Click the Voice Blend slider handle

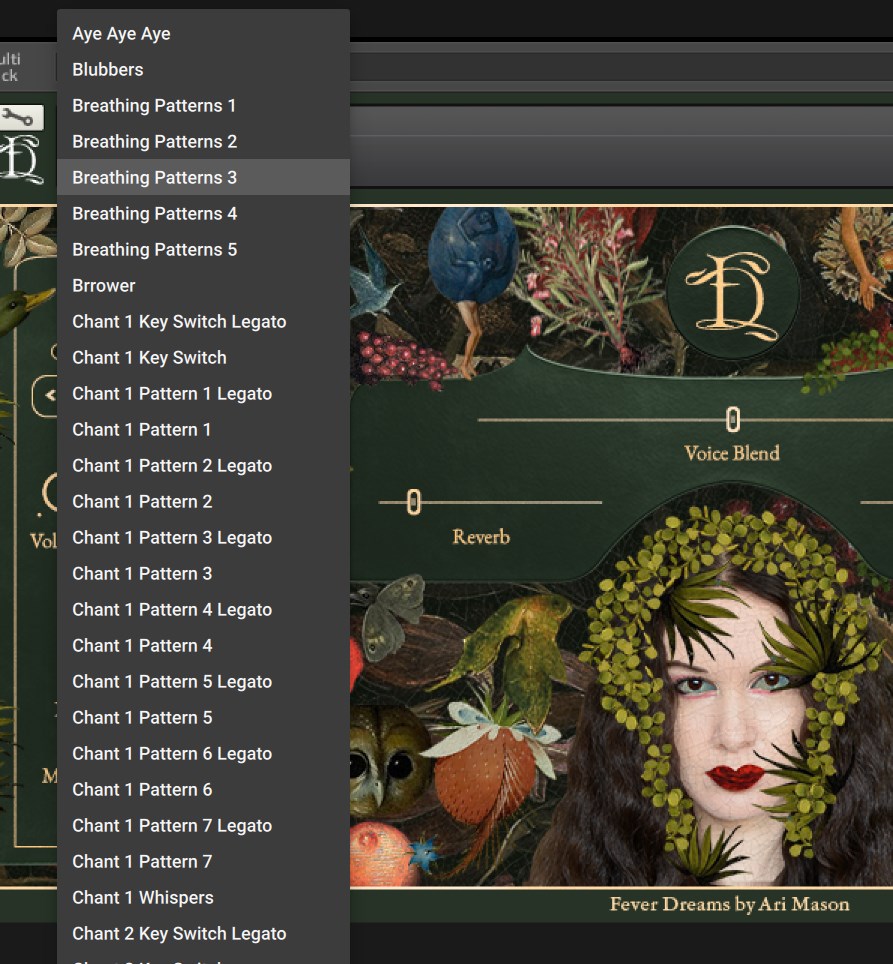click(x=733, y=419)
